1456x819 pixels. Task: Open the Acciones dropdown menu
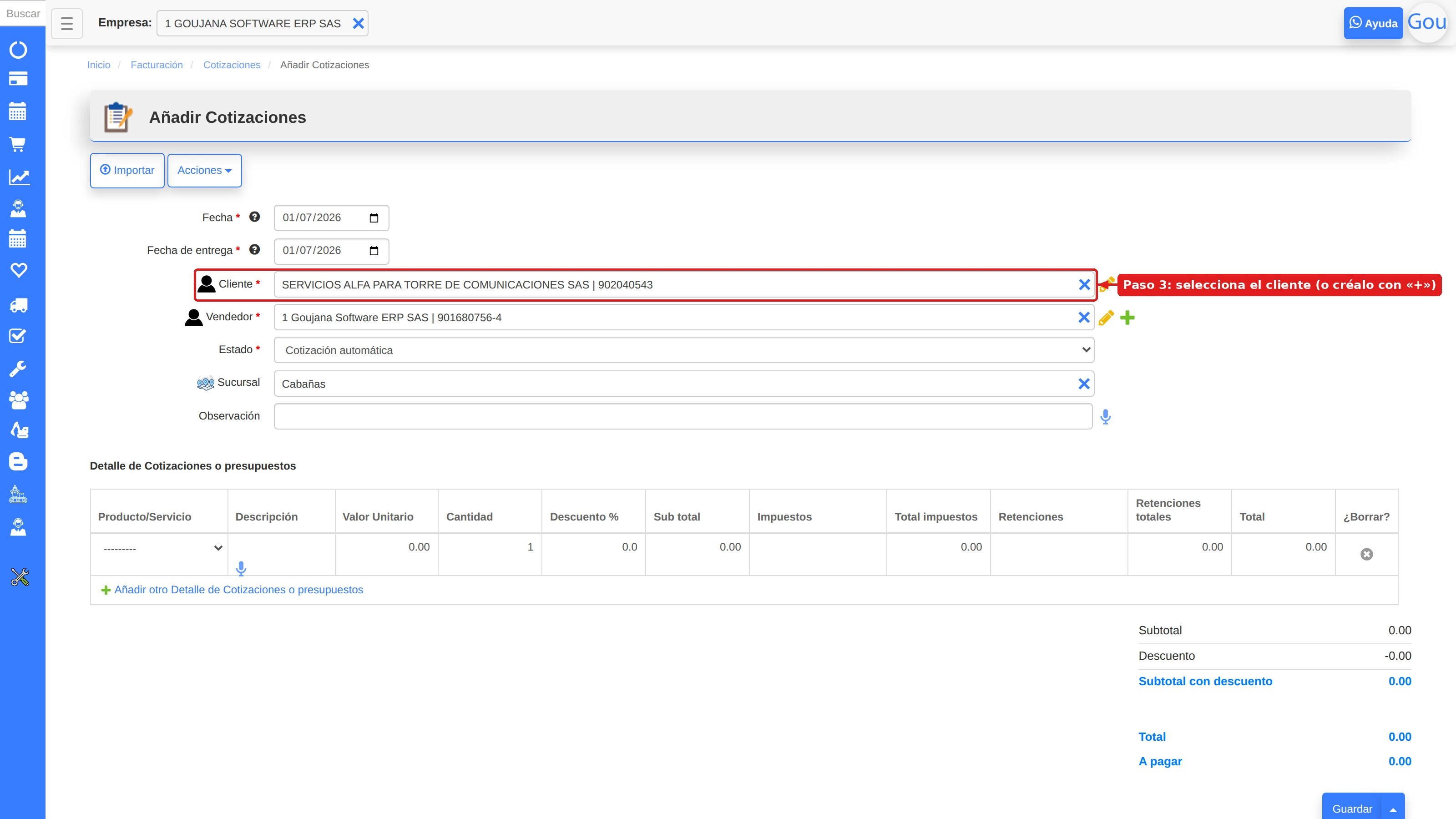point(205,170)
